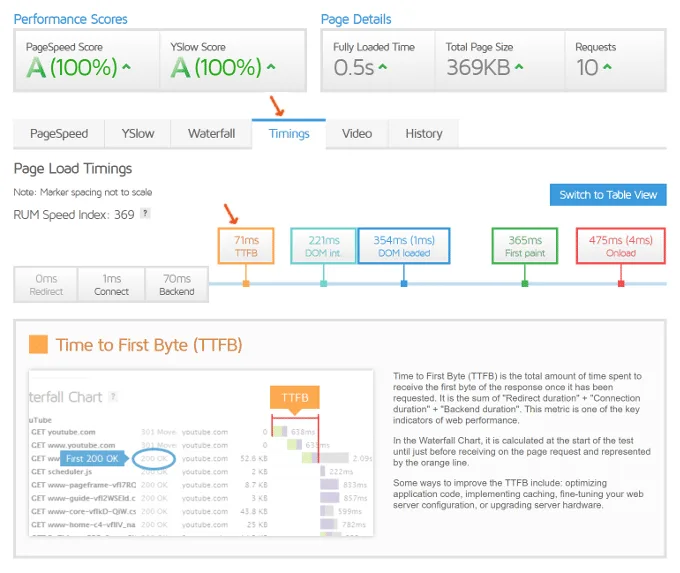Click the 1ms Connect box
This screenshot has height=573, width=680.
(x=111, y=285)
